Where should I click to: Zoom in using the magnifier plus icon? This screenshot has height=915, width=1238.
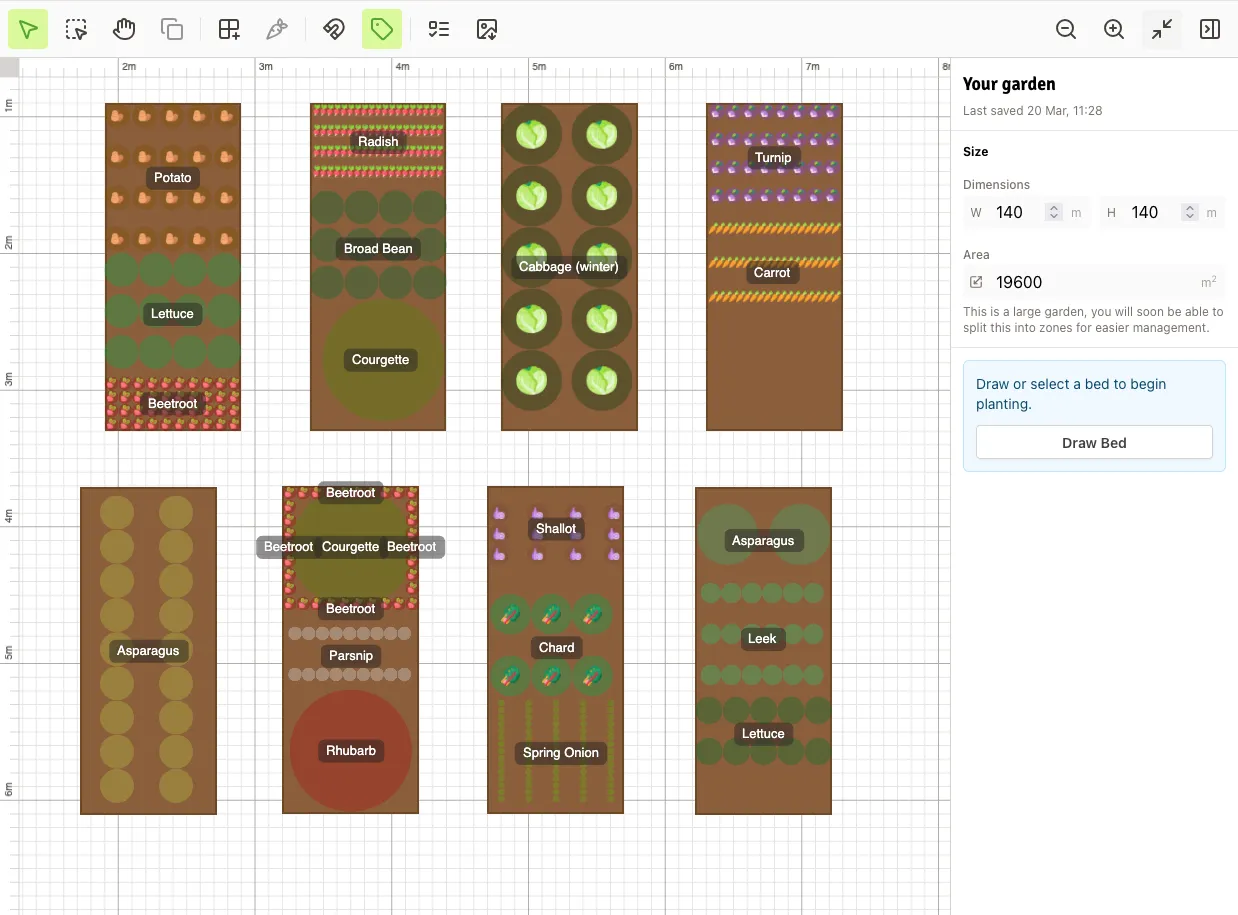pos(1113,29)
